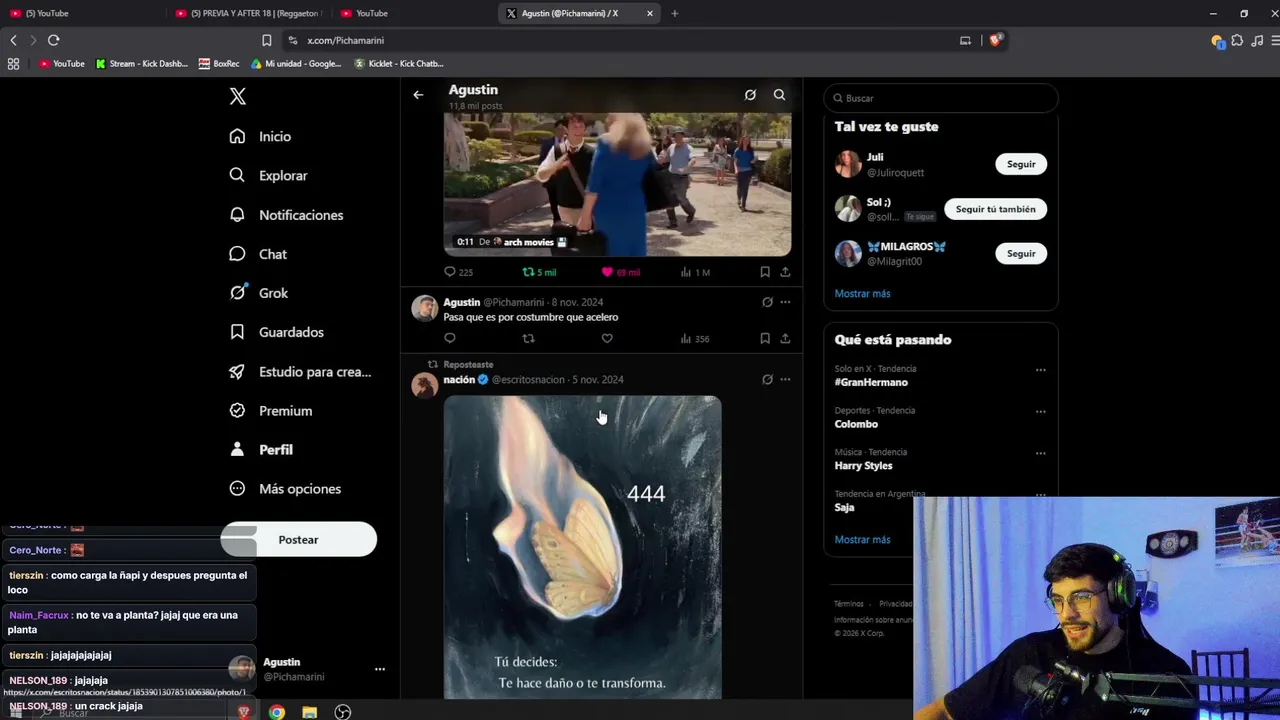Open Explorar from the sidebar

point(268,175)
